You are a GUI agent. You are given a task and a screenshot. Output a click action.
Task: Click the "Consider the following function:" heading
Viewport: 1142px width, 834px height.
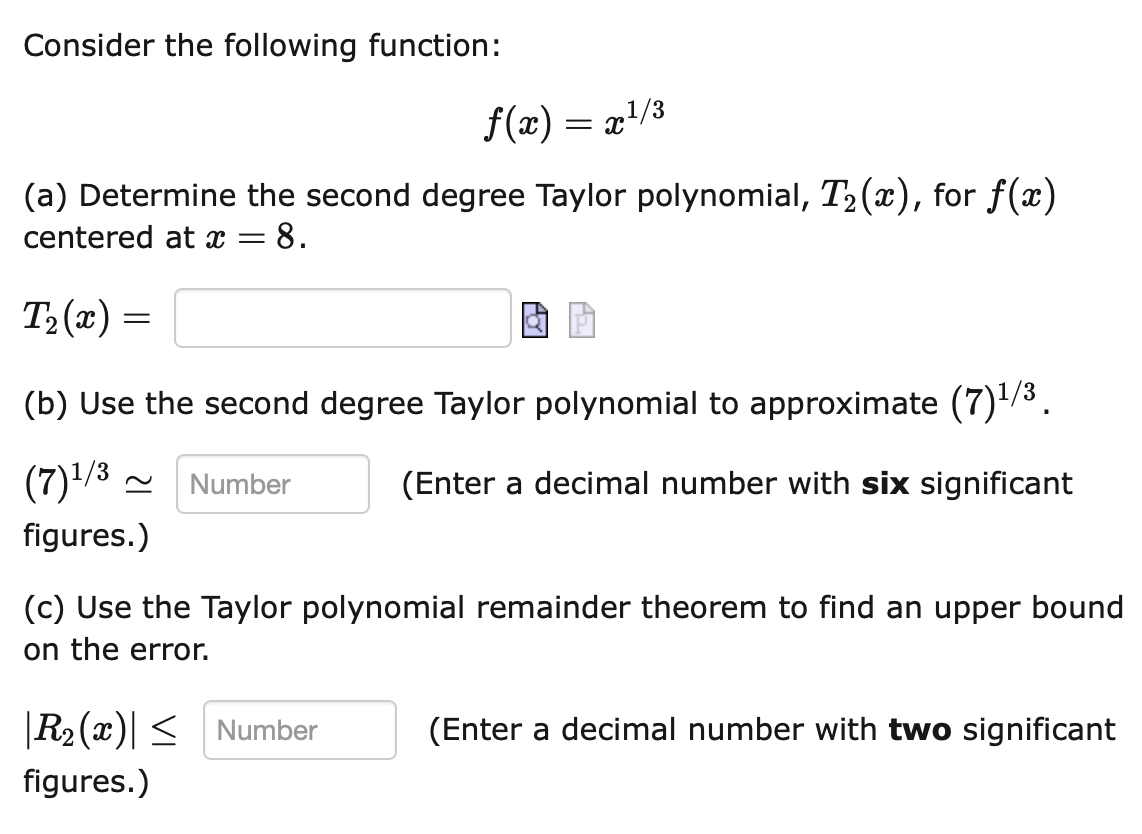tap(262, 46)
